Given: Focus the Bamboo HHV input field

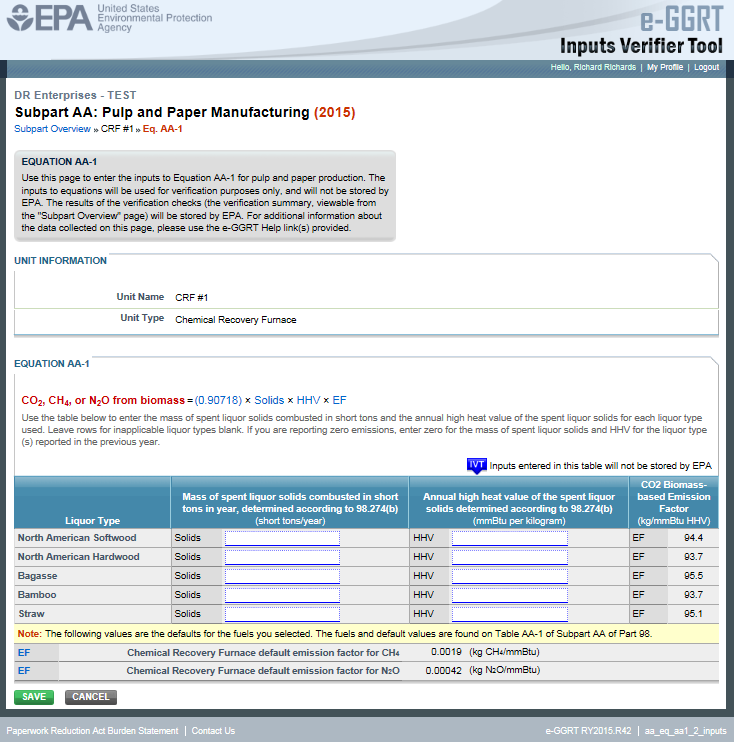Looking at the screenshot, I should click(x=510, y=595).
